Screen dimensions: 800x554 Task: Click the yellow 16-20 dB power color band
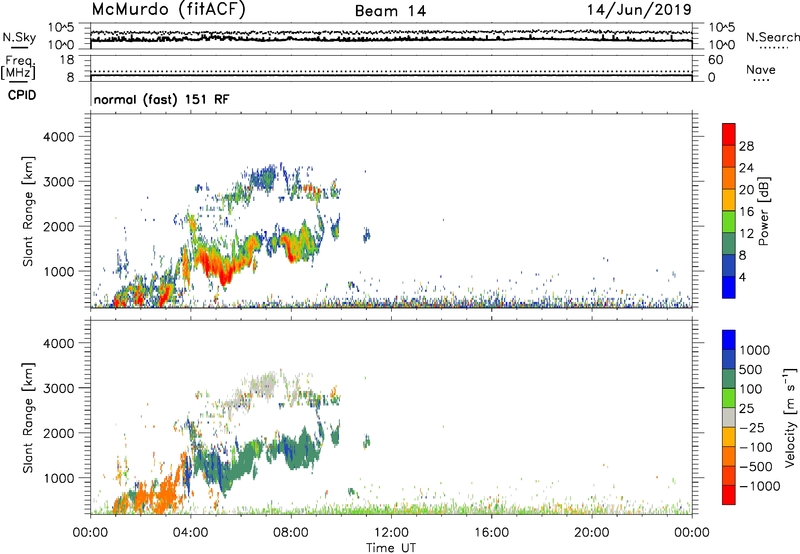click(x=729, y=199)
